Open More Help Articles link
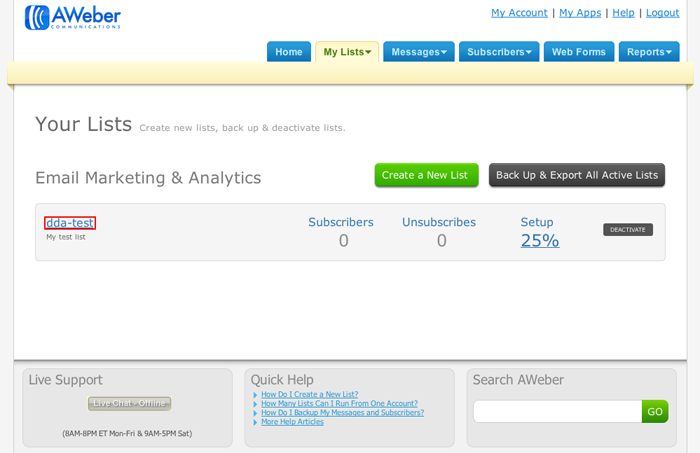This screenshot has height=453, width=700. click(x=292, y=422)
